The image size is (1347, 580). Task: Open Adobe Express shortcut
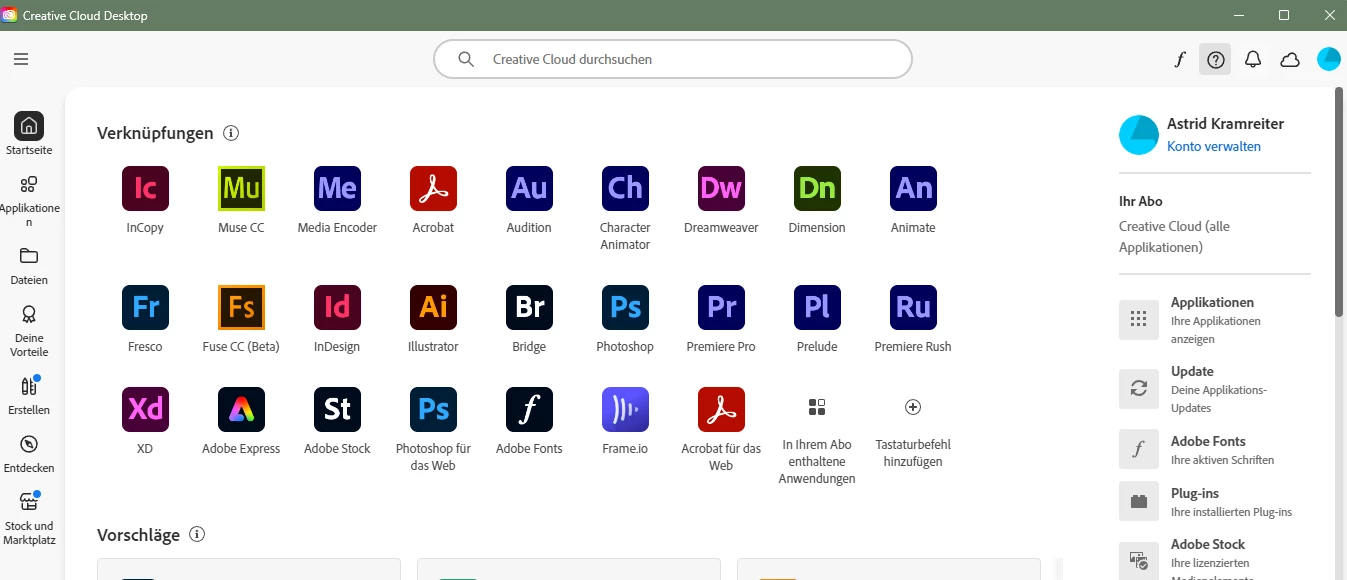[x=241, y=409]
